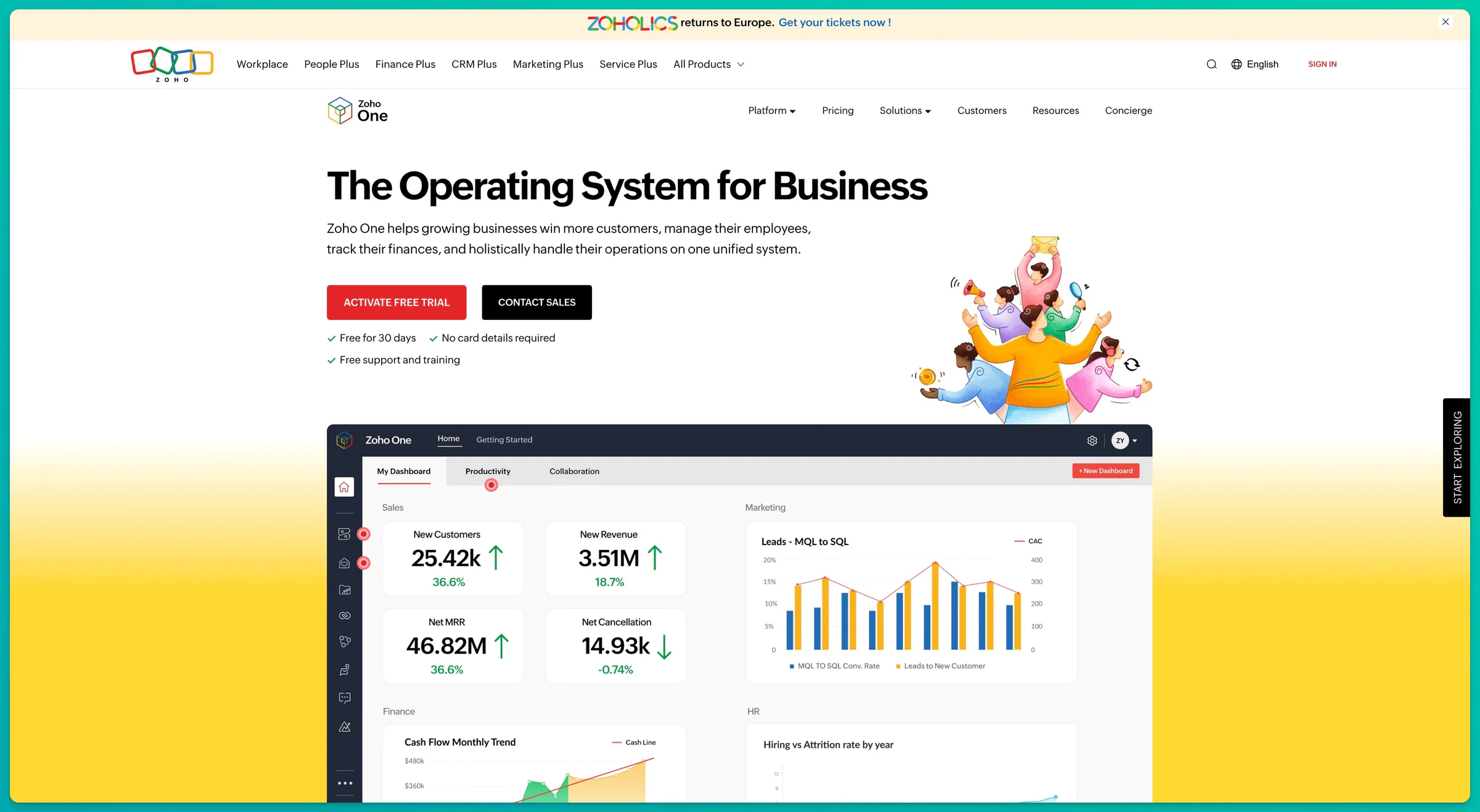Click Cash Flow Monthly Trend title
Image resolution: width=1480 pixels, height=812 pixels.
click(460, 742)
